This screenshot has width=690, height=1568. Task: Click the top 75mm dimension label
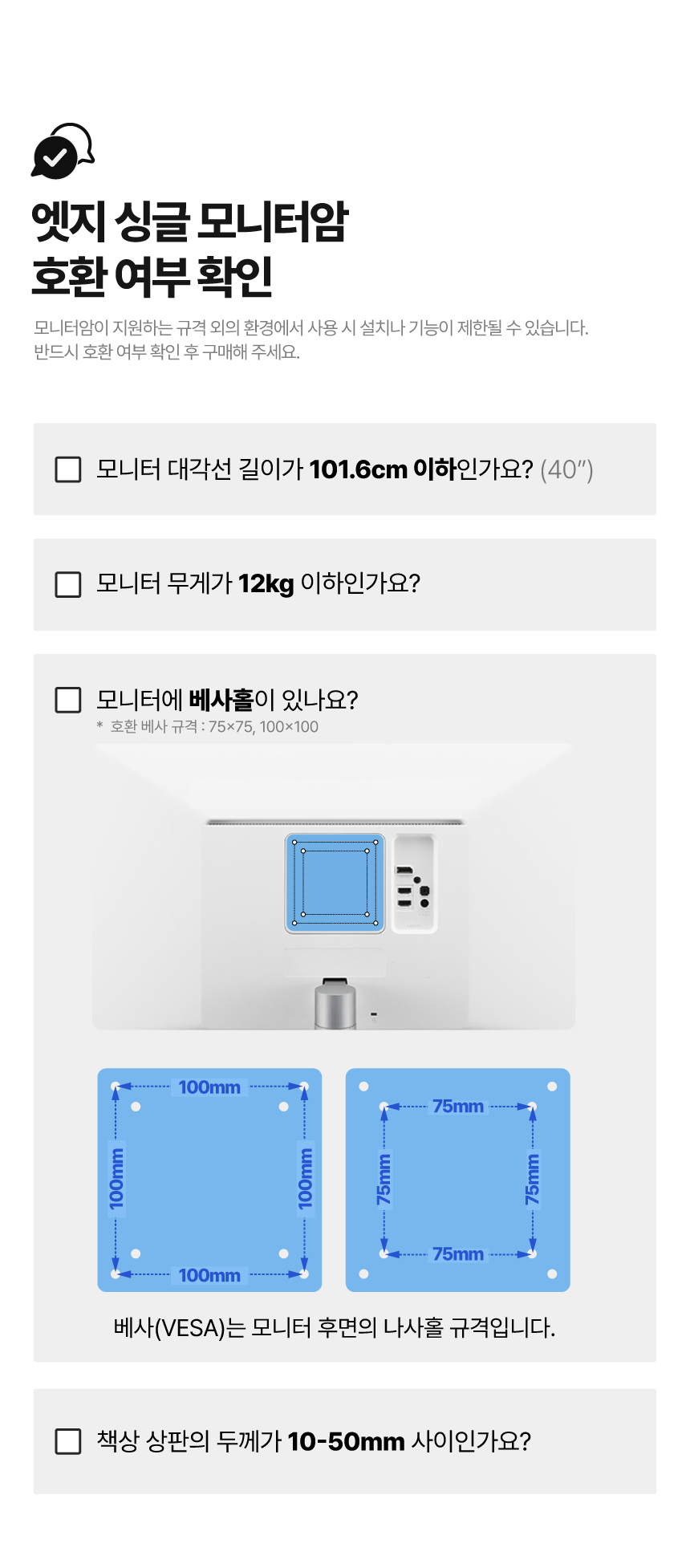458,1107
